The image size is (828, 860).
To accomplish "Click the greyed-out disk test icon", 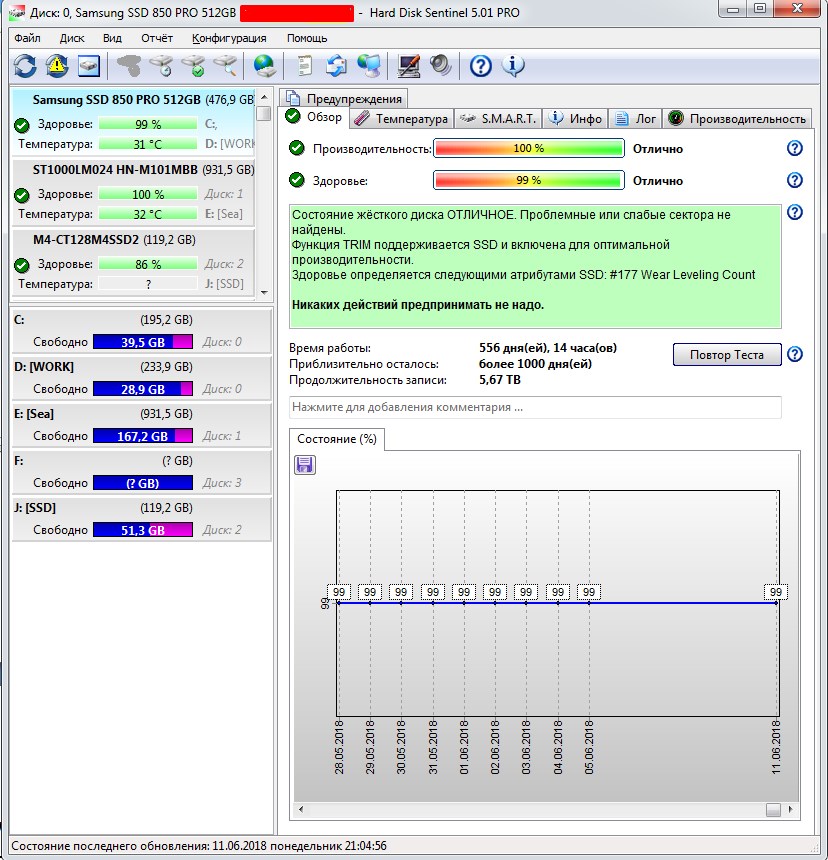I will [x=129, y=66].
